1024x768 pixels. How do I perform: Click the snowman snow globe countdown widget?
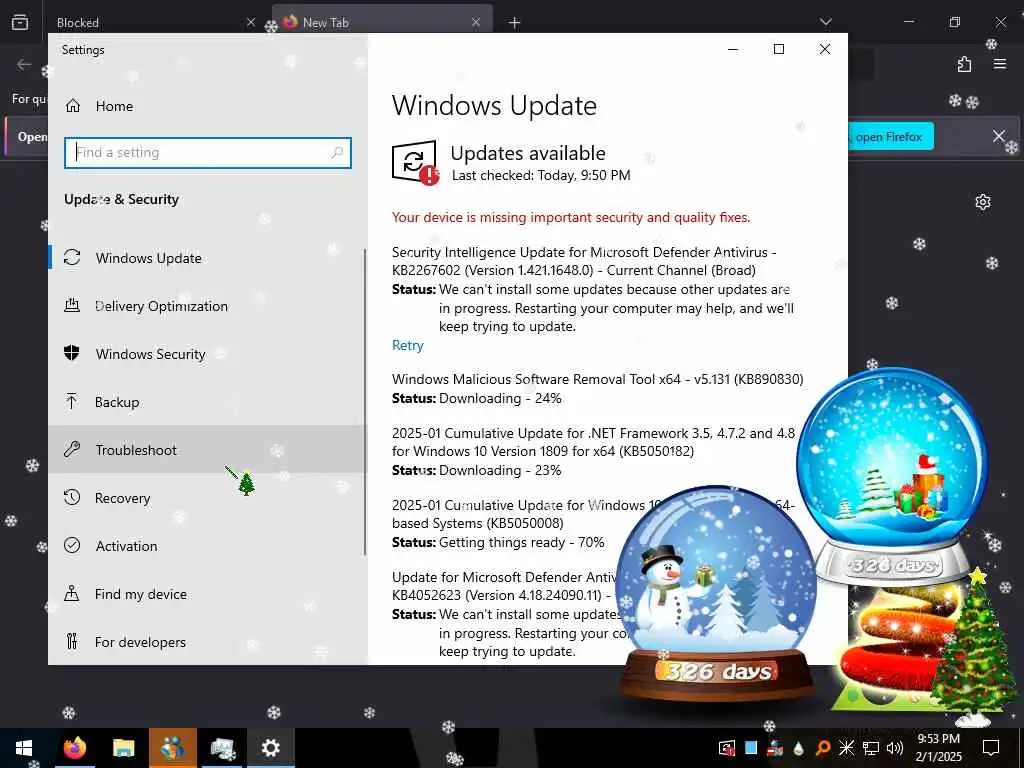click(716, 593)
